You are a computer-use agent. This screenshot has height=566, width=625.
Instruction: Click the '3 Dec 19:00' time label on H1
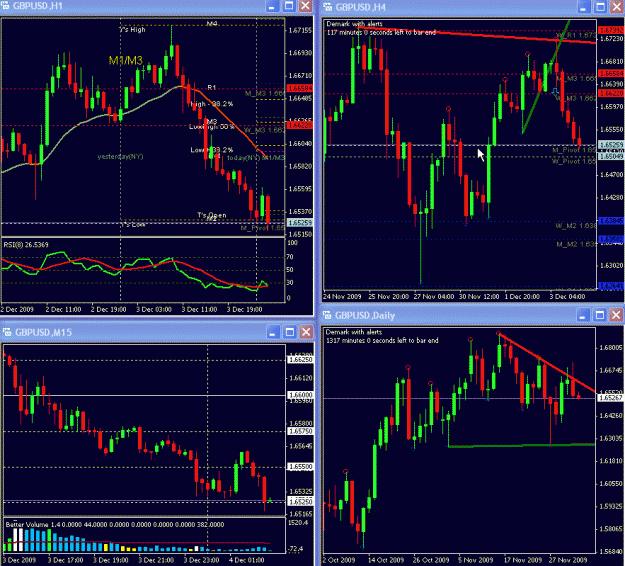pyautogui.click(x=244, y=309)
